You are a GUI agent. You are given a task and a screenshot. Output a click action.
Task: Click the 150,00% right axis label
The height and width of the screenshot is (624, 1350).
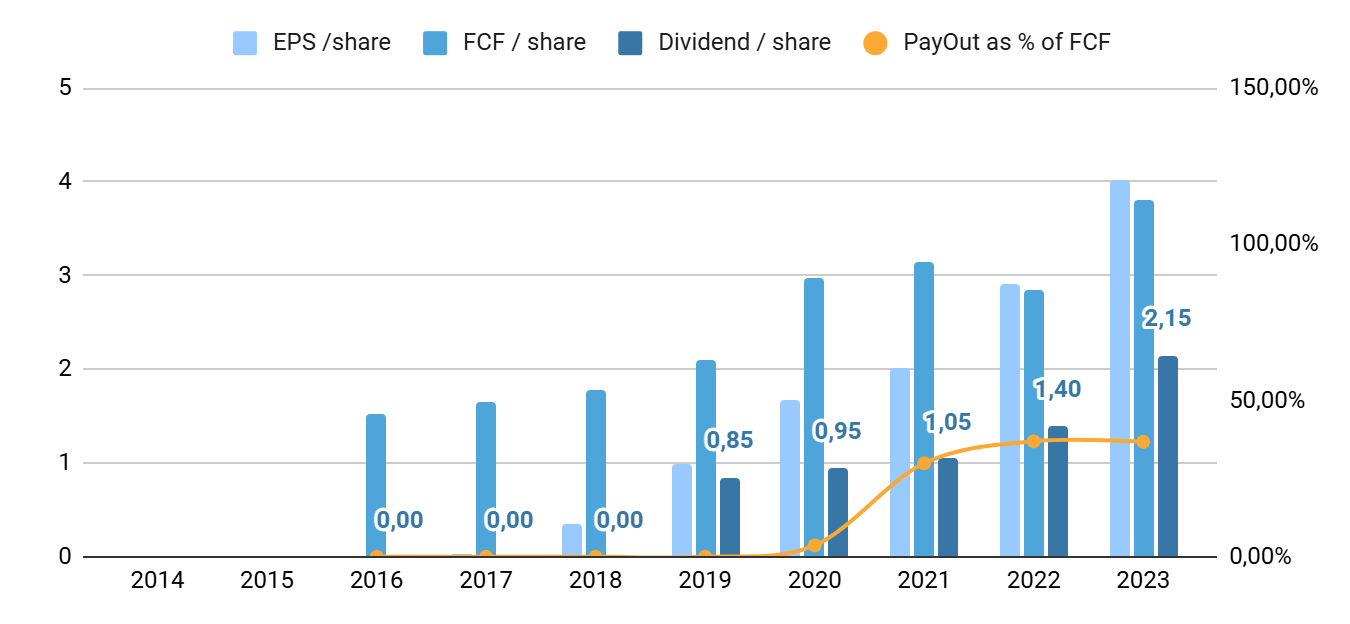pyautogui.click(x=1273, y=88)
